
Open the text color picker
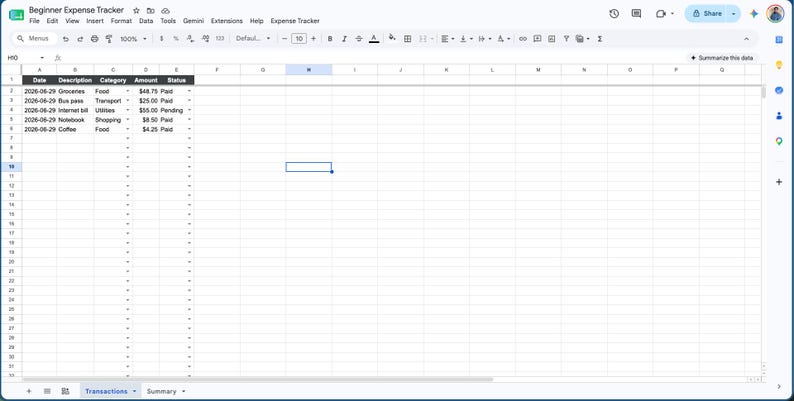[374, 38]
